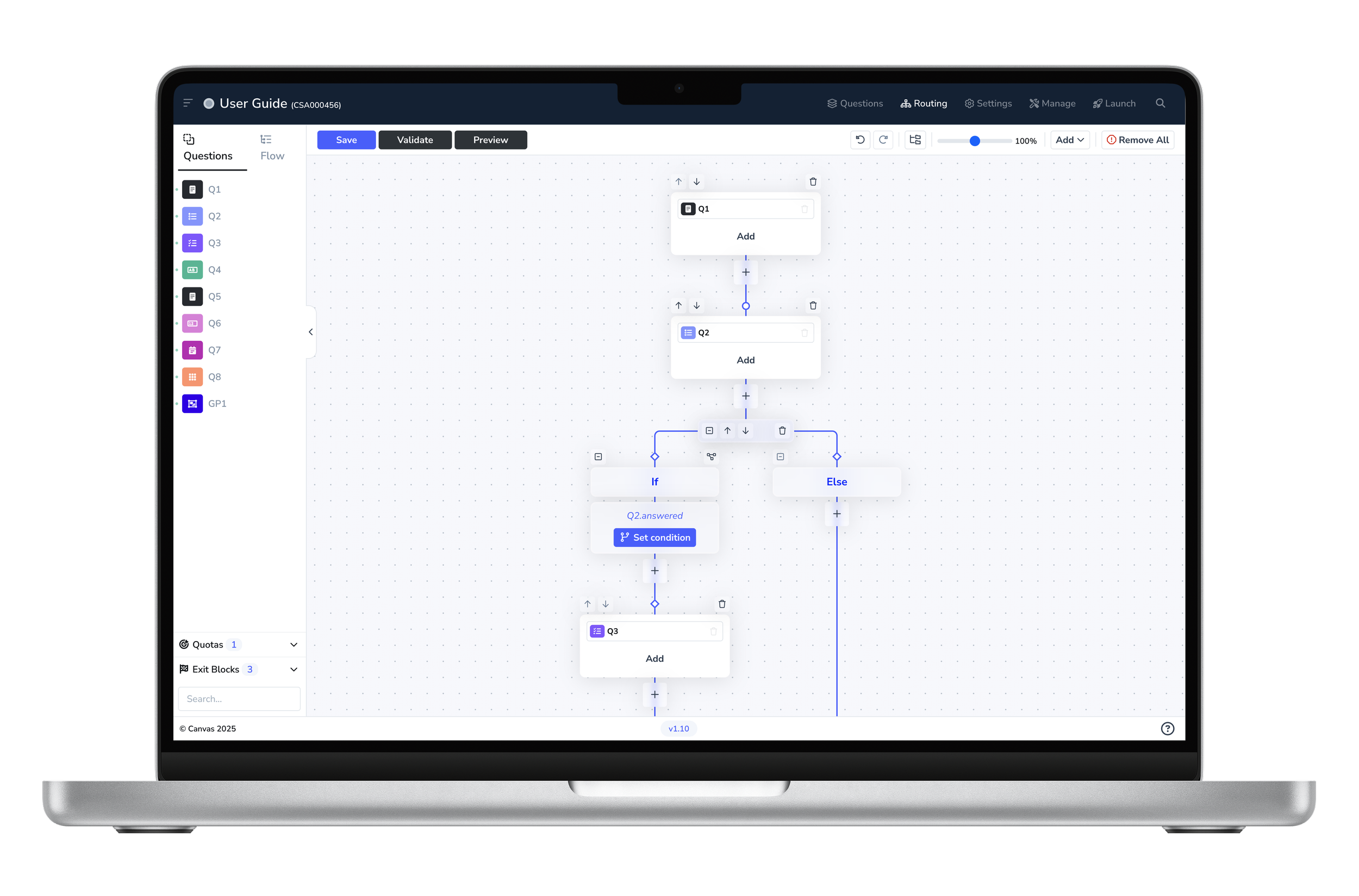
Task: Expand the Quotas section
Action: [294, 644]
